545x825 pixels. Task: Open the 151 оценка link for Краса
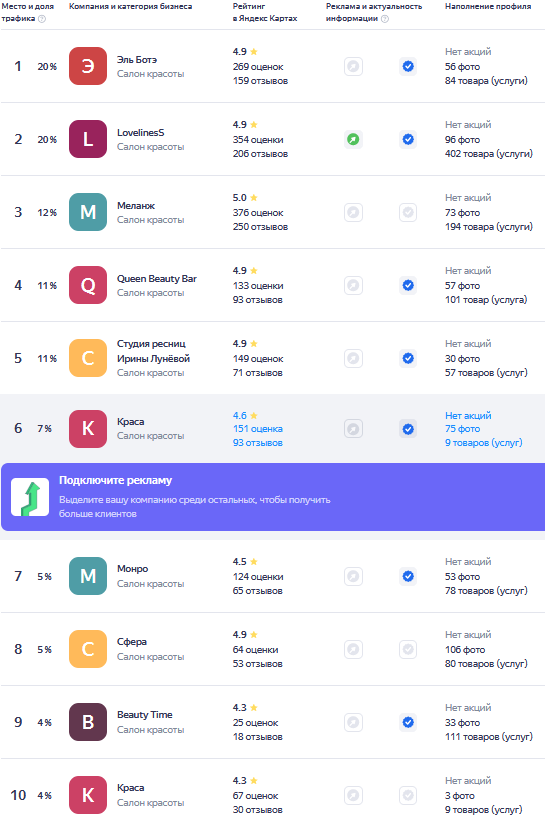(258, 429)
